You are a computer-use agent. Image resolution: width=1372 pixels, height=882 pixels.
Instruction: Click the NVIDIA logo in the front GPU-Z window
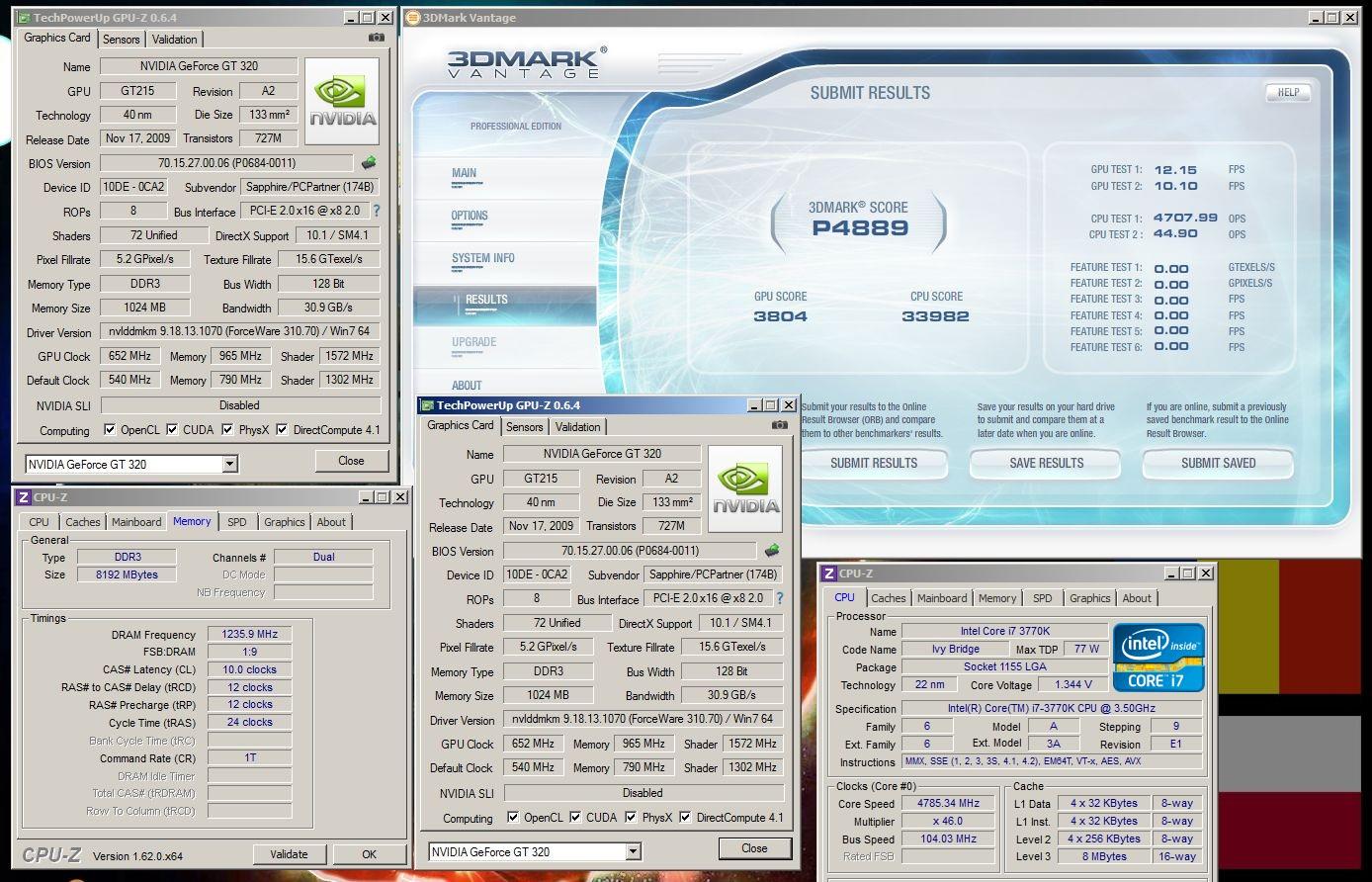[745, 488]
